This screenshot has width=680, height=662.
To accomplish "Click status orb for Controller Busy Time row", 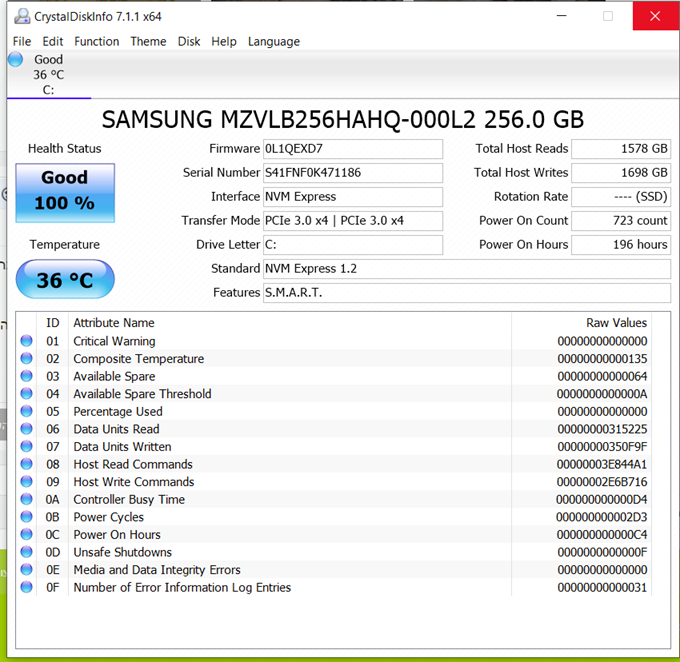I will tap(26, 499).
